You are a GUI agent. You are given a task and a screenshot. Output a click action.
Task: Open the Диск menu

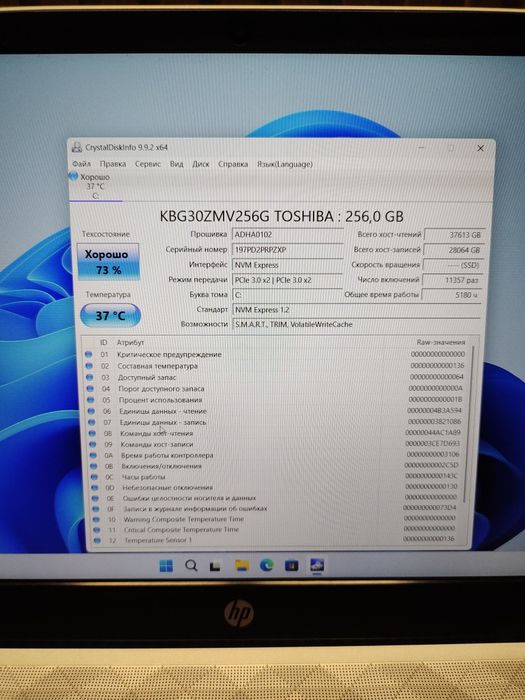(x=200, y=164)
